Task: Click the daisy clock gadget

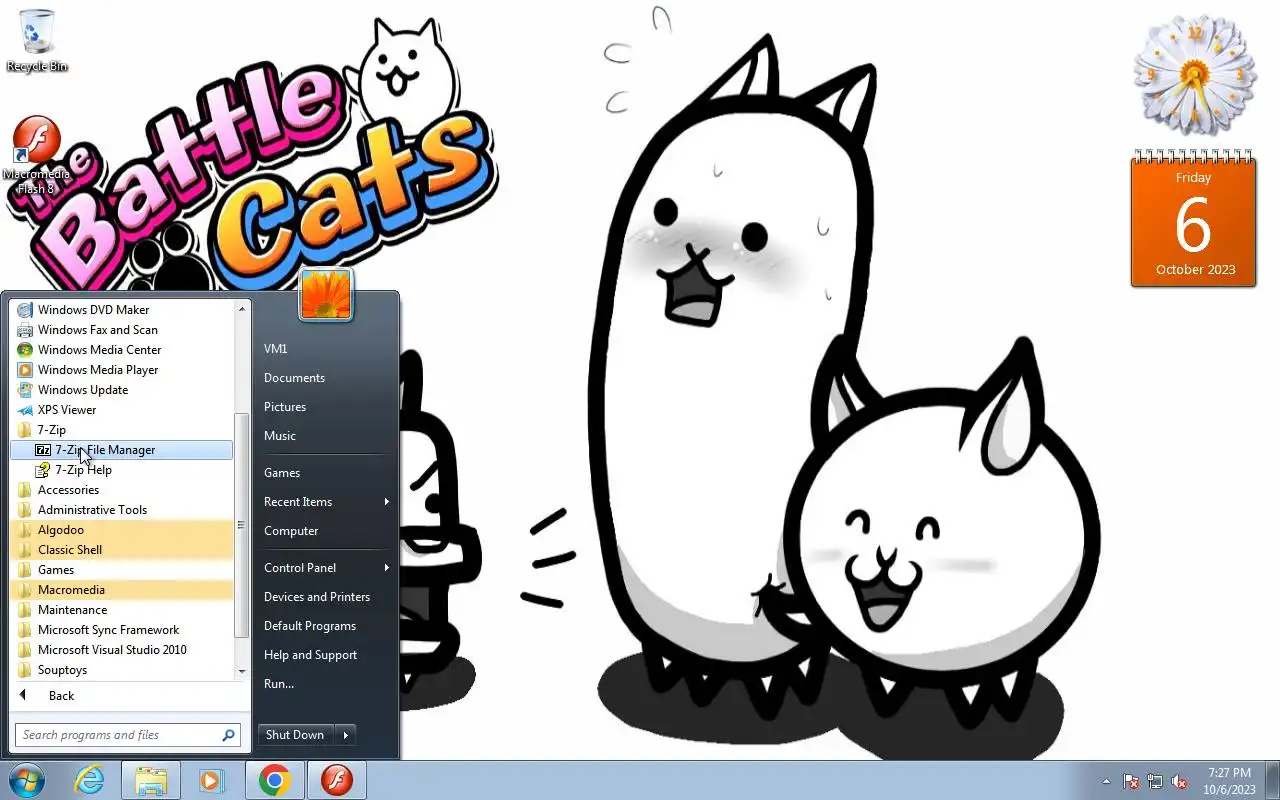Action: click(x=1194, y=75)
